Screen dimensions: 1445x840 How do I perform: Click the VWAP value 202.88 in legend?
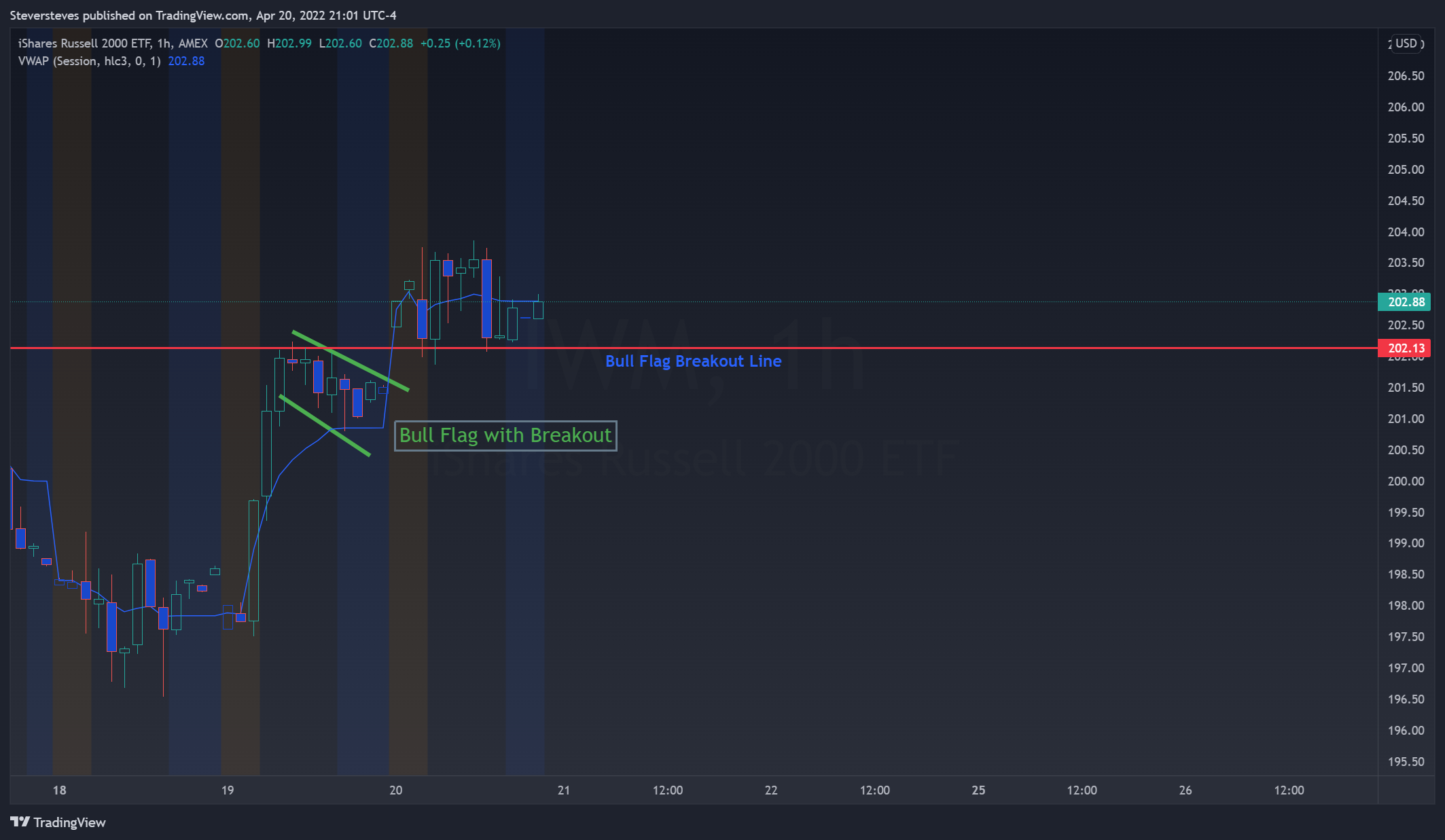click(x=186, y=61)
